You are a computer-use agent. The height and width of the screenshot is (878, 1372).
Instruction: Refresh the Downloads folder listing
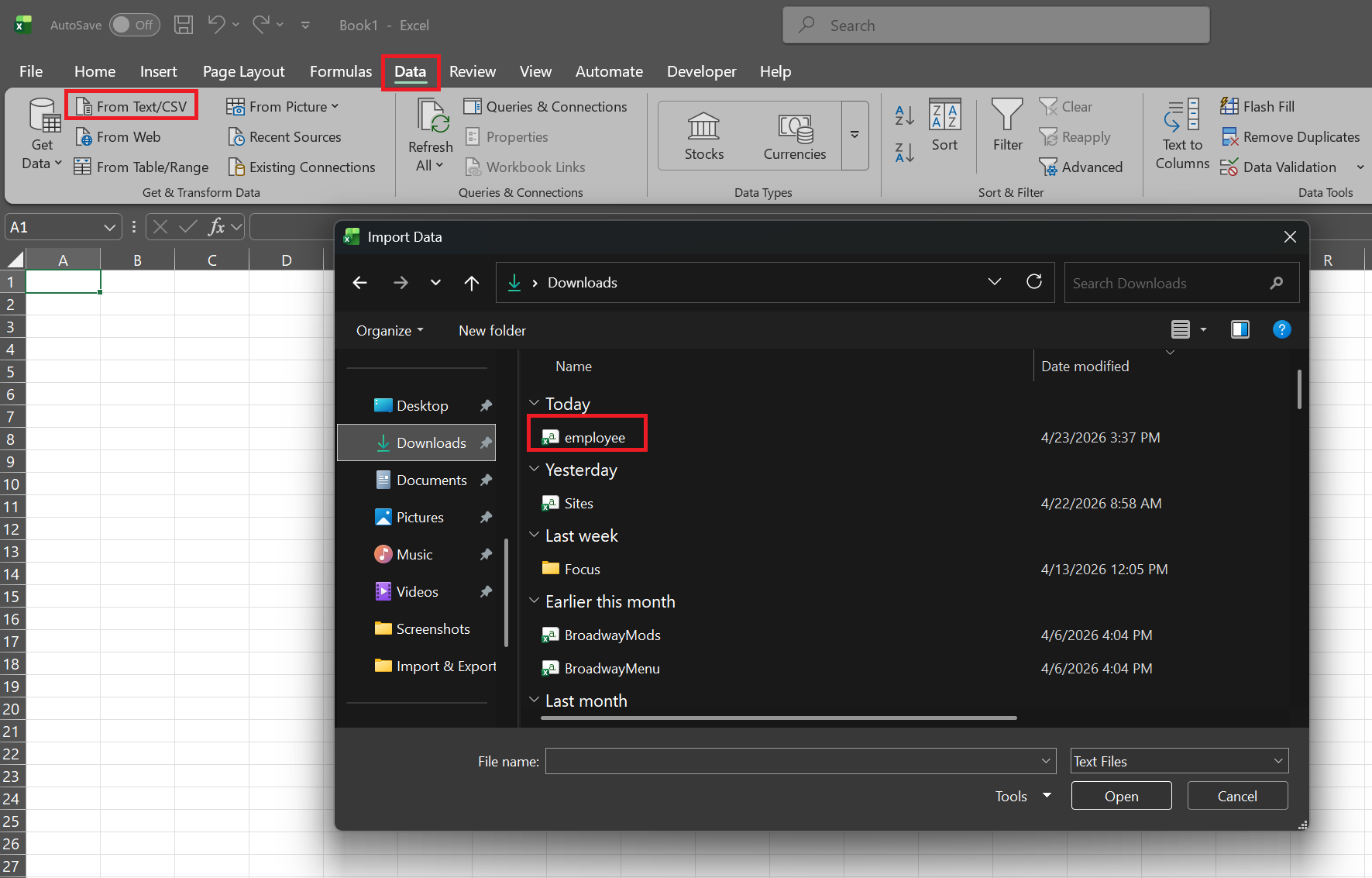pos(1033,282)
